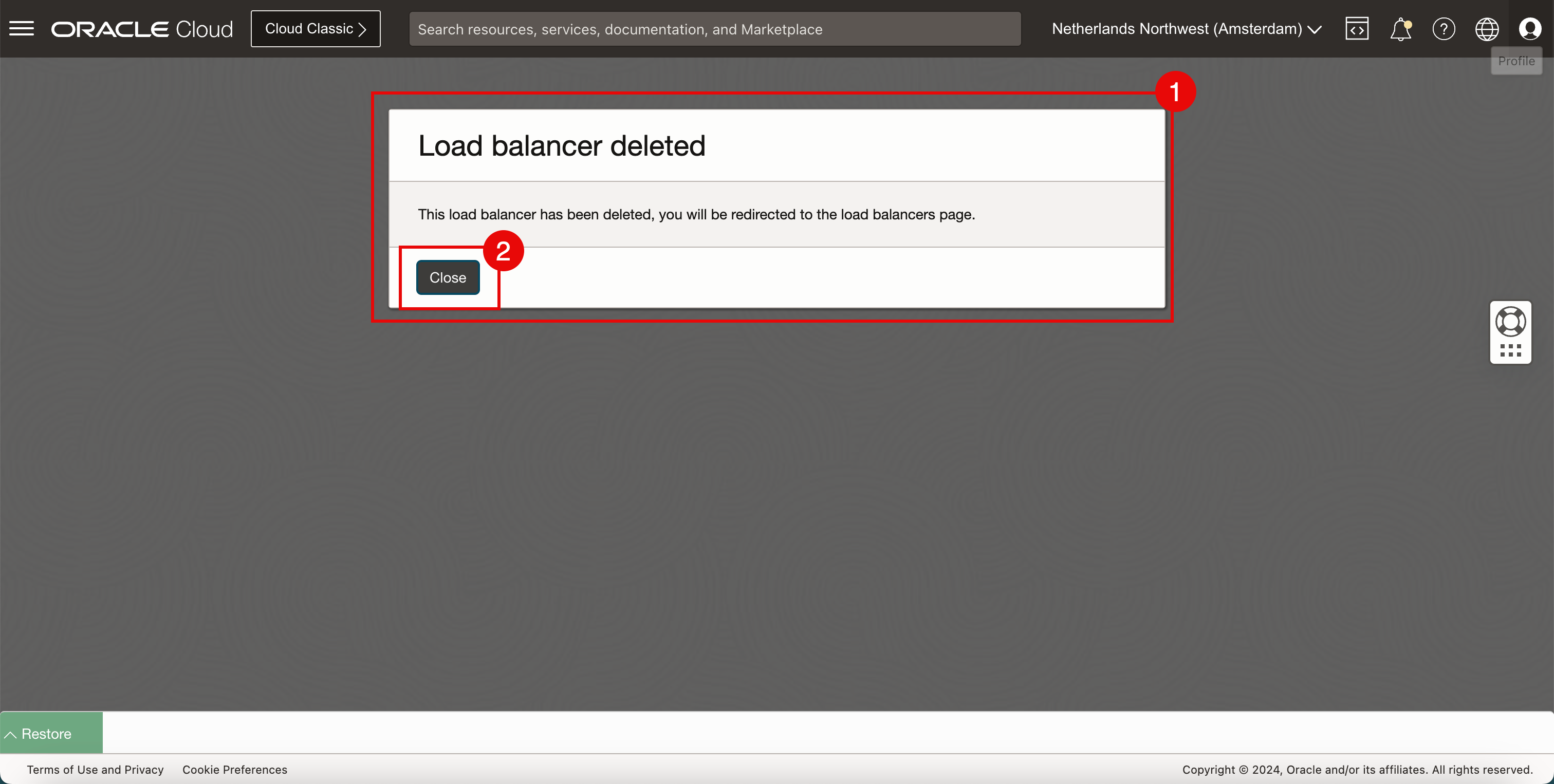Click the Profile tooltip label

click(x=1516, y=61)
